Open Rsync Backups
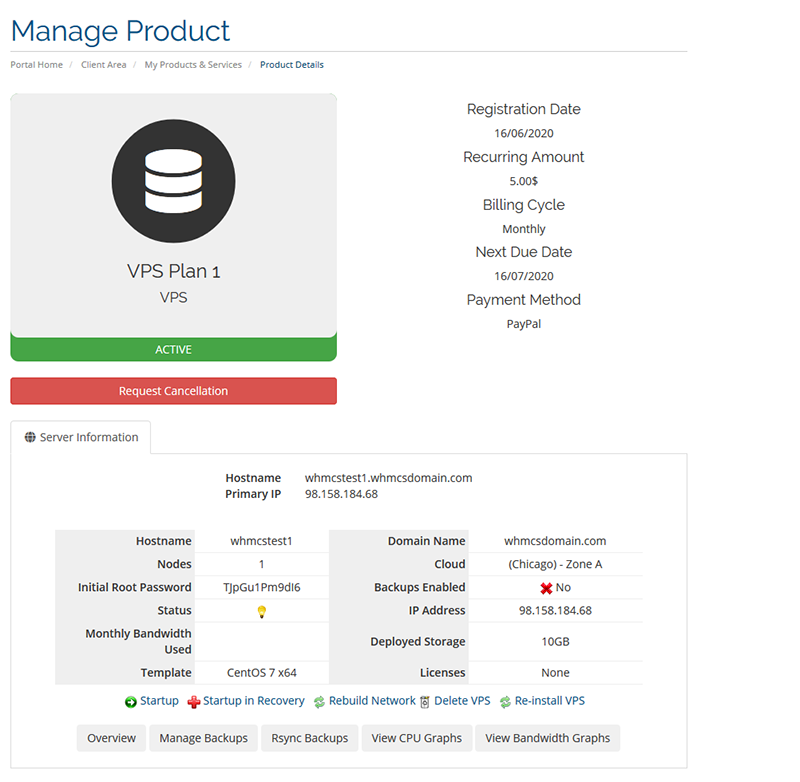Screen dimensions: 800x782 coord(310,738)
